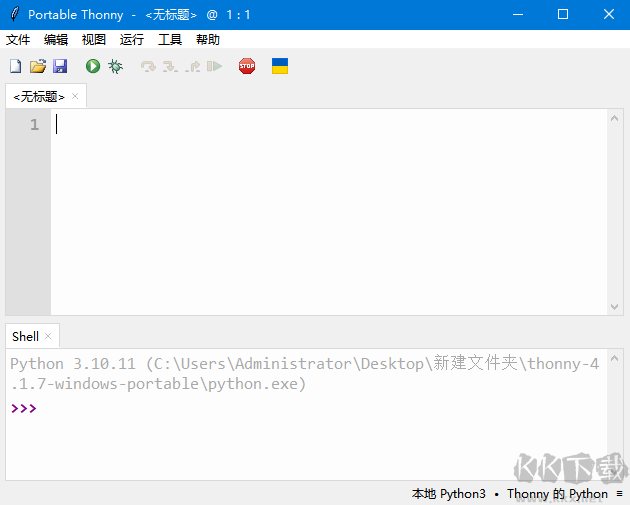
Task: Click the Step into debug icon
Action: [x=170, y=66]
